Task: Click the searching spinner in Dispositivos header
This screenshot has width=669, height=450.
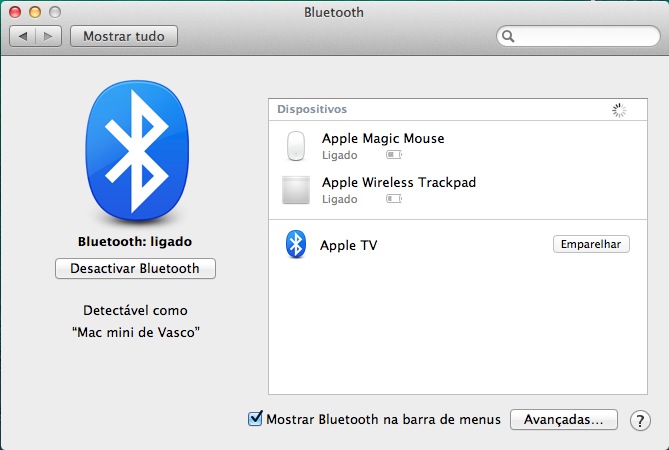Action: 619,110
